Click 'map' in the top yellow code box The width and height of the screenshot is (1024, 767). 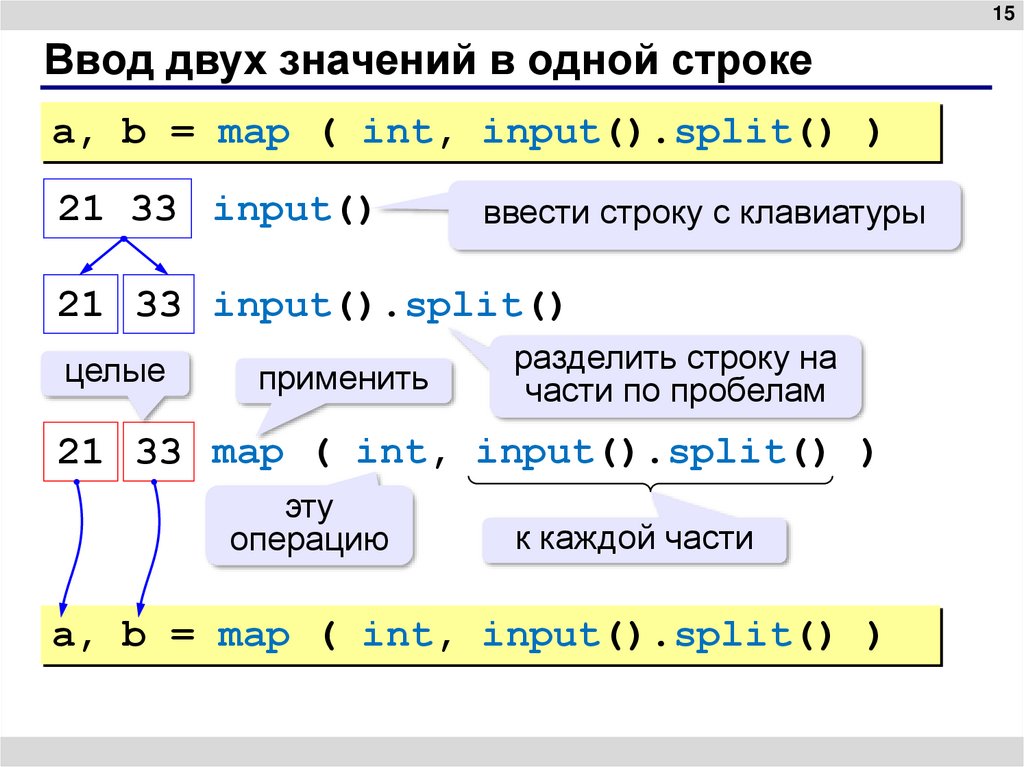coord(253,133)
